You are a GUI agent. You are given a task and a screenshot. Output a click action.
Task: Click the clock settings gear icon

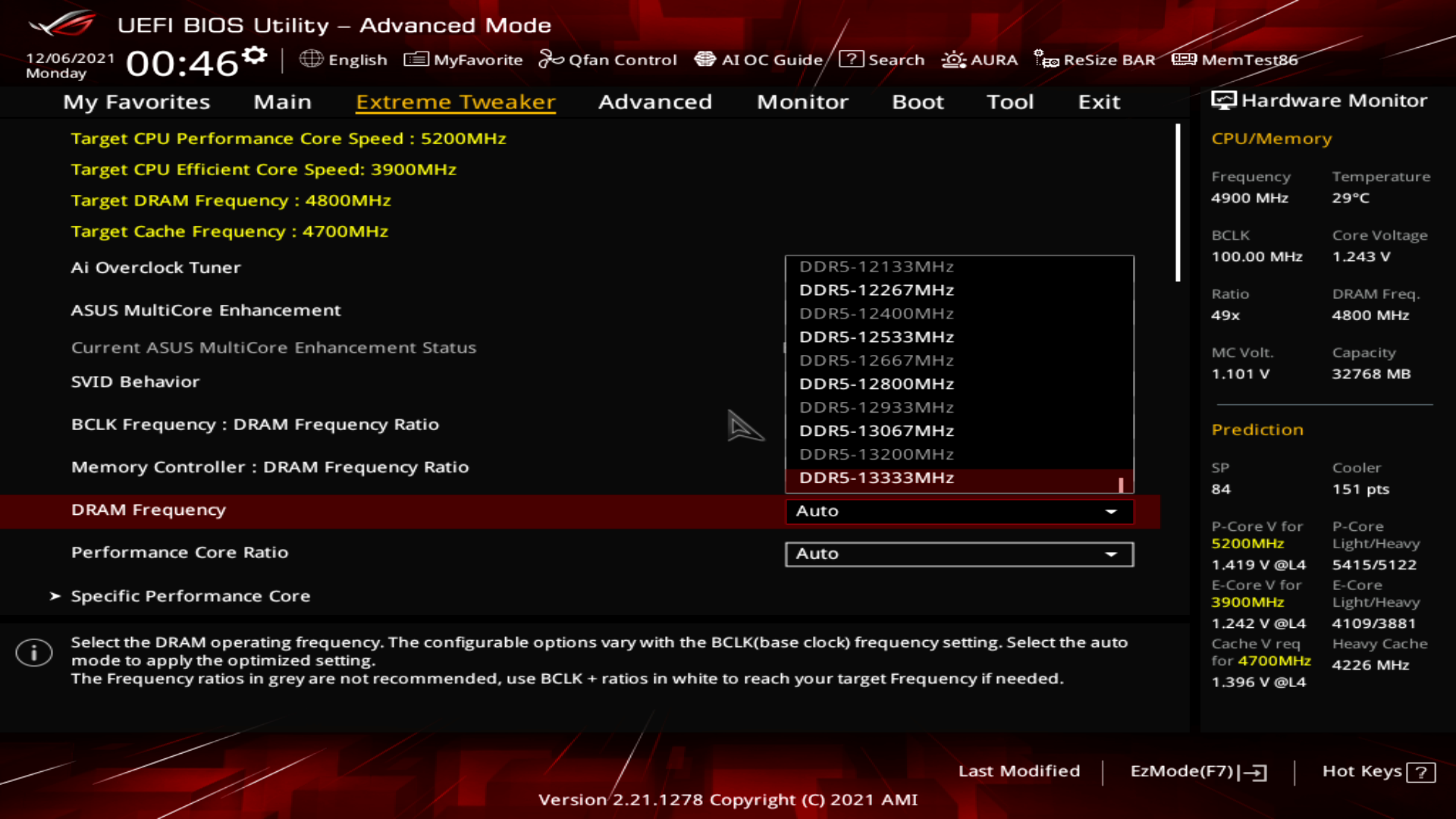[255, 55]
